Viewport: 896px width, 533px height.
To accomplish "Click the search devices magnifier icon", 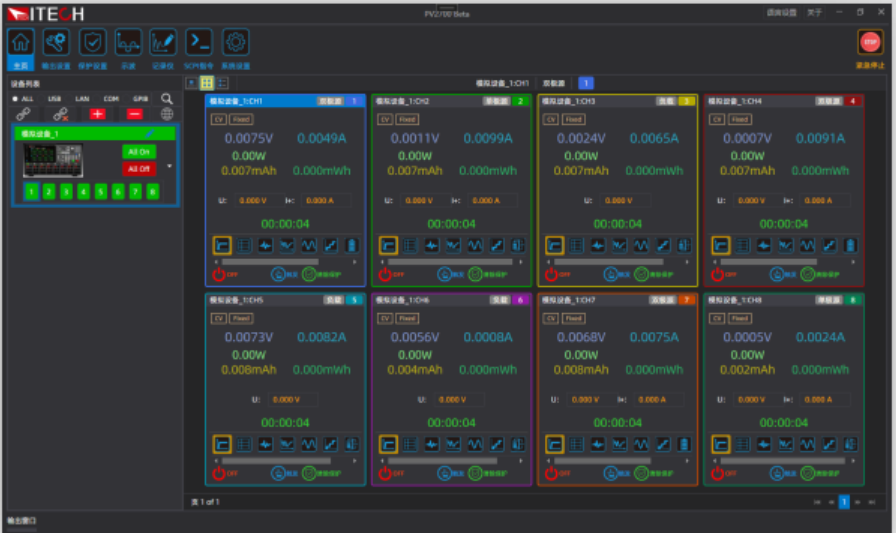I will click(167, 99).
